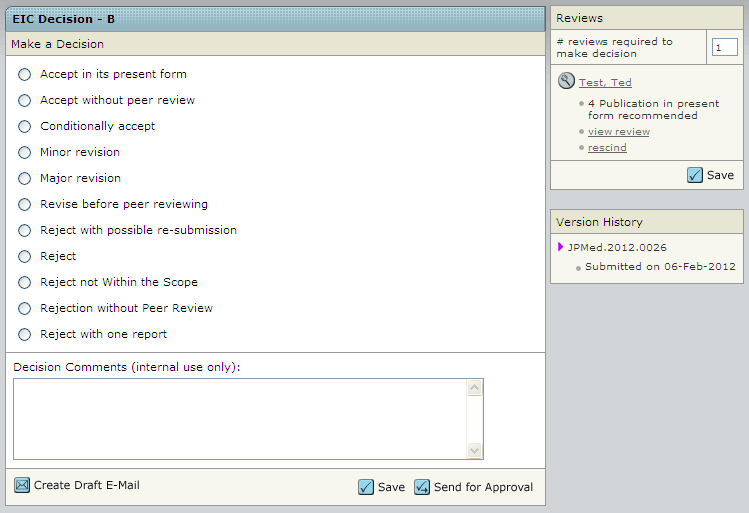Choose the Minor revision option
This screenshot has width=749, height=513.
point(25,152)
